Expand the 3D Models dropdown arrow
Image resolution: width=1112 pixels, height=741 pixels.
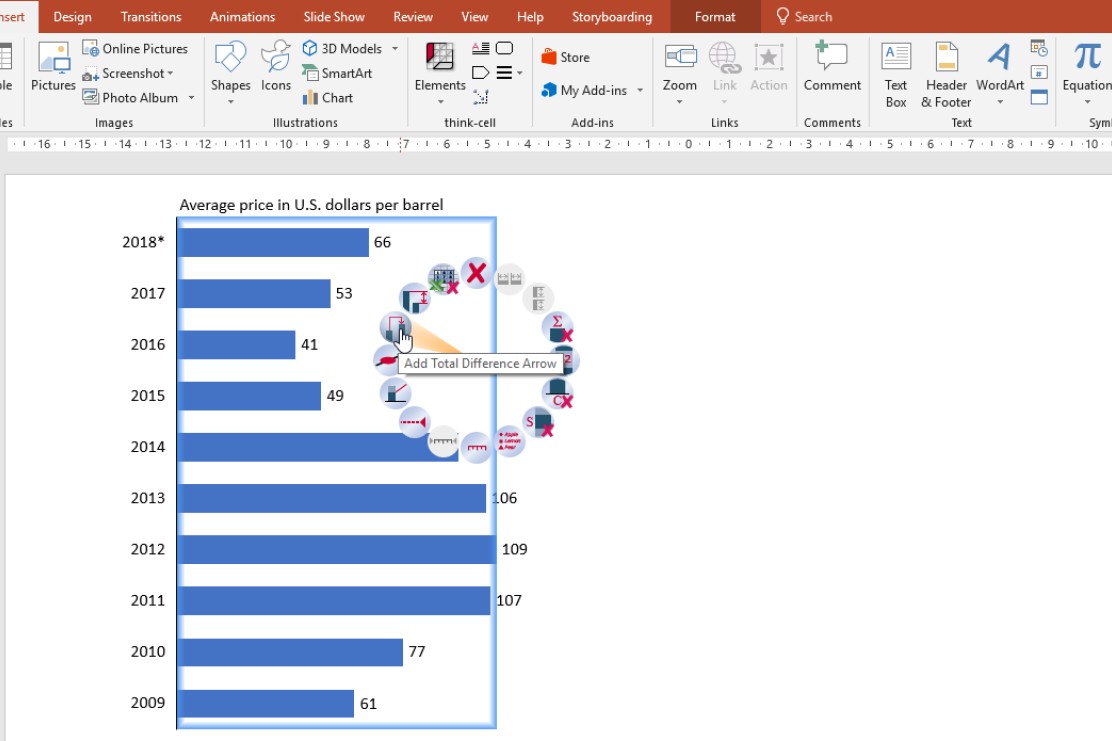[x=395, y=48]
